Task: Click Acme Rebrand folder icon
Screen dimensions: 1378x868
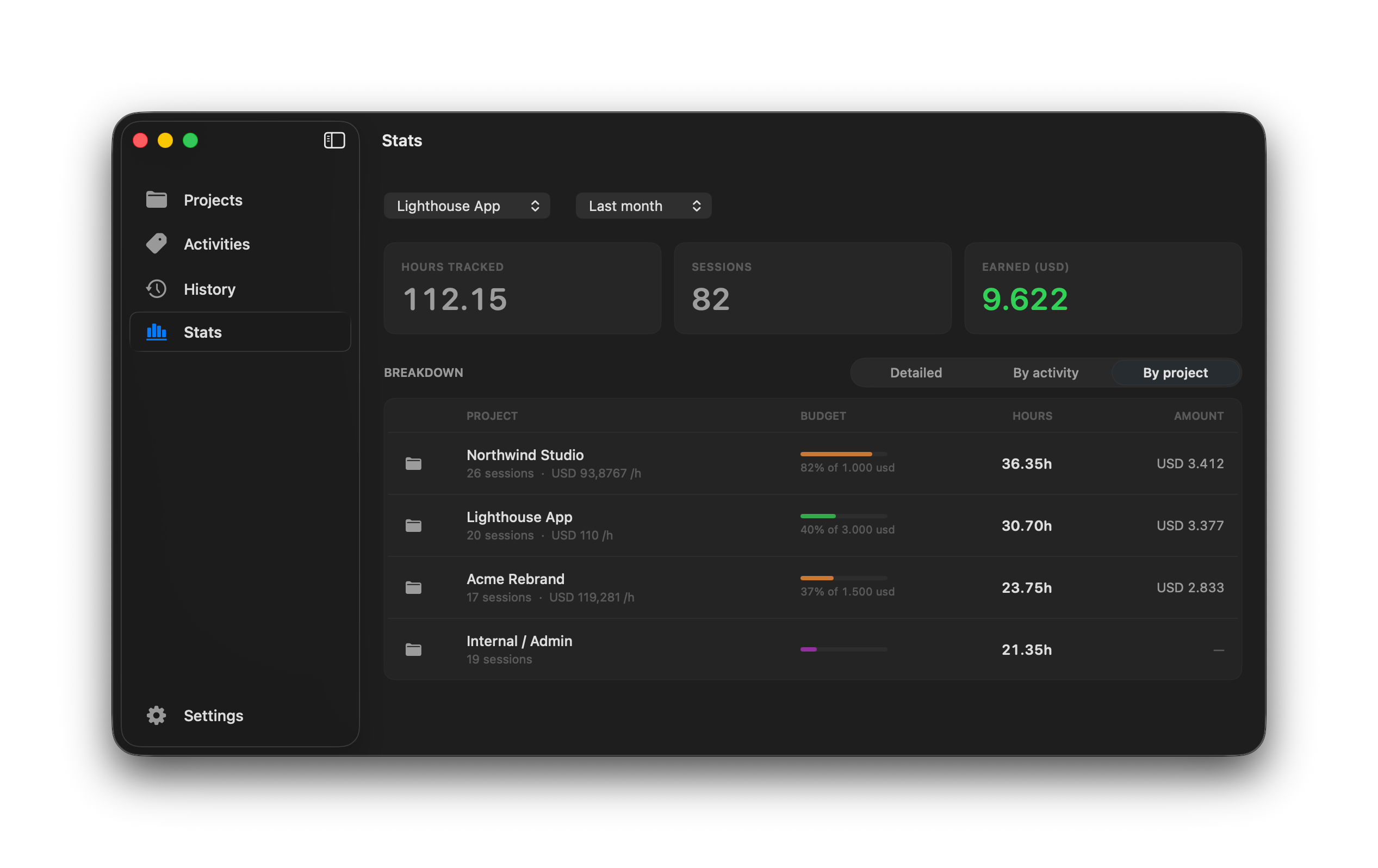Action: (413, 587)
